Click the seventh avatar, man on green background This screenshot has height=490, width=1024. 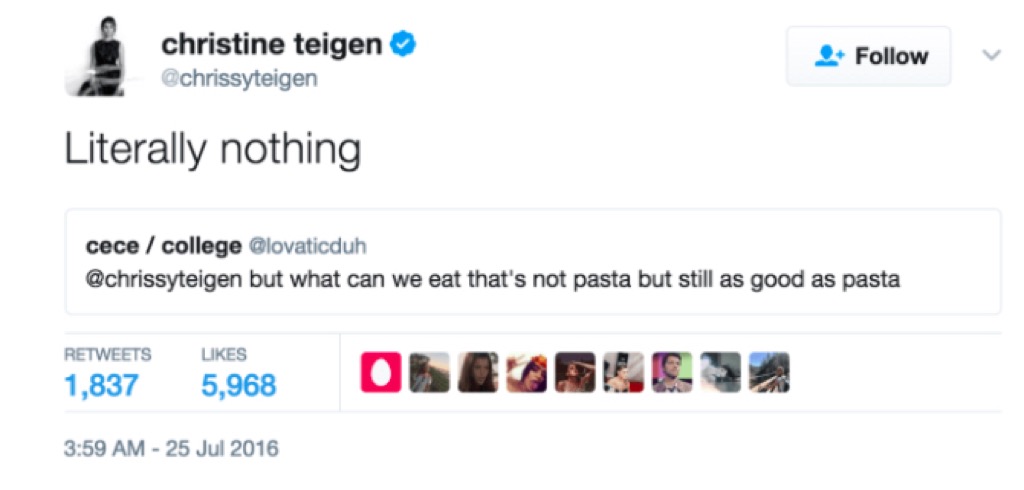pos(672,372)
